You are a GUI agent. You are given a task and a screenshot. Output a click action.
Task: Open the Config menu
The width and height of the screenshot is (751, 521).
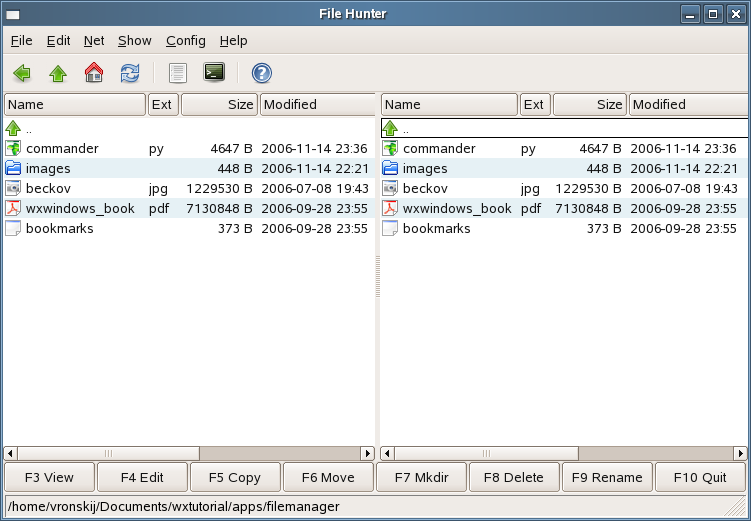point(185,41)
